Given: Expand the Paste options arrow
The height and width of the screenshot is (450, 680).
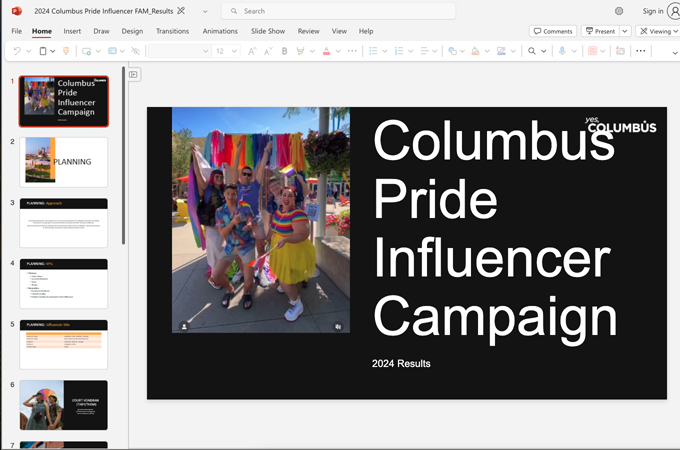Looking at the screenshot, I should pyautogui.click(x=52, y=51).
